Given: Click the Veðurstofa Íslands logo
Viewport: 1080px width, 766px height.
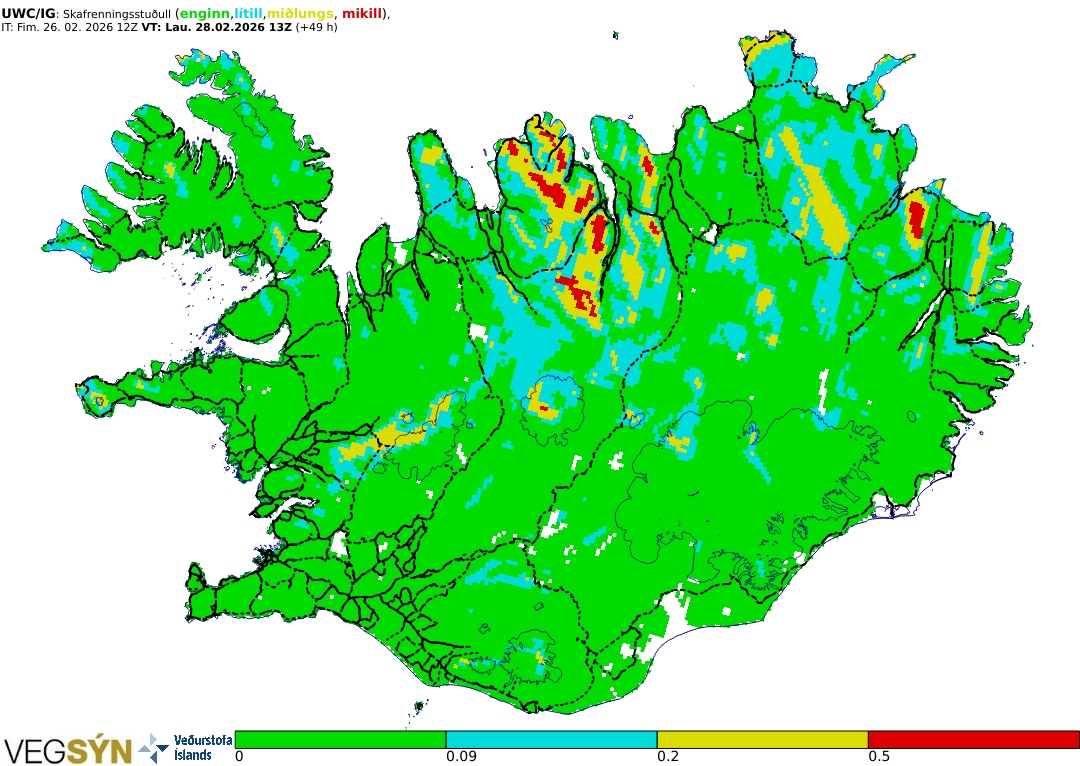Looking at the screenshot, I should click(x=185, y=748).
